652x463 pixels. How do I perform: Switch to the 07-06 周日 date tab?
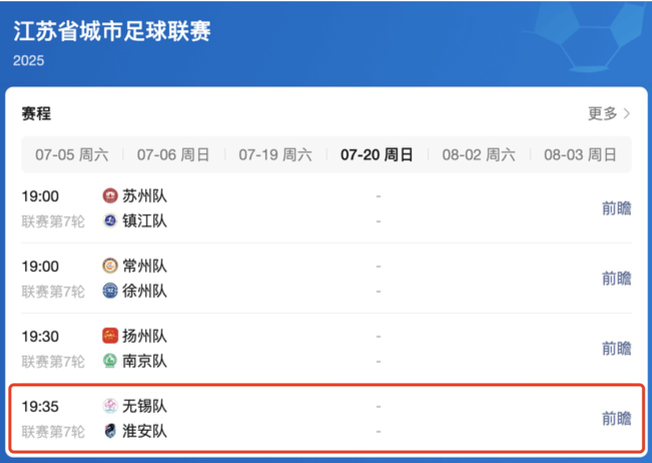173,155
